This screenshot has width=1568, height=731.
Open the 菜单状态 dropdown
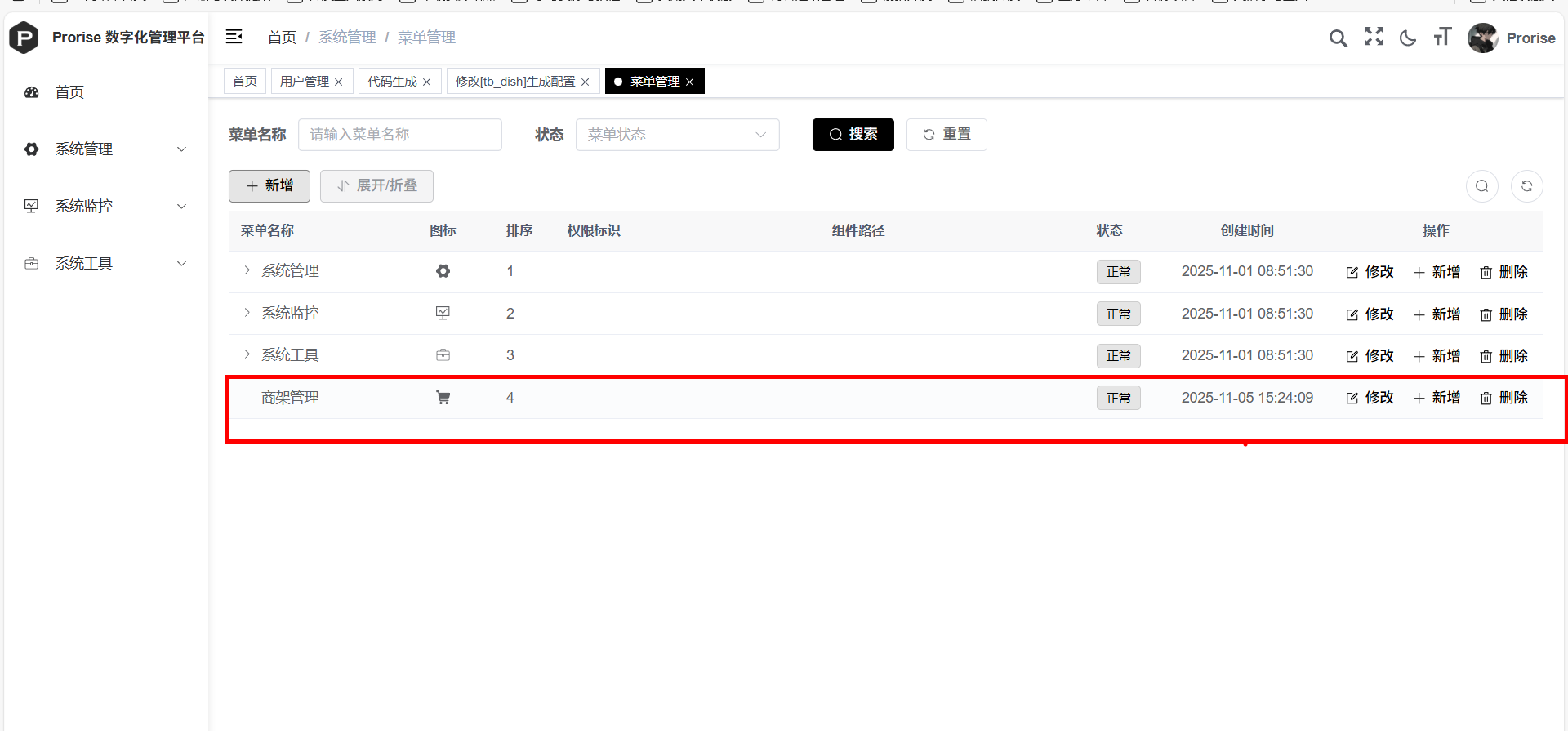click(x=677, y=135)
